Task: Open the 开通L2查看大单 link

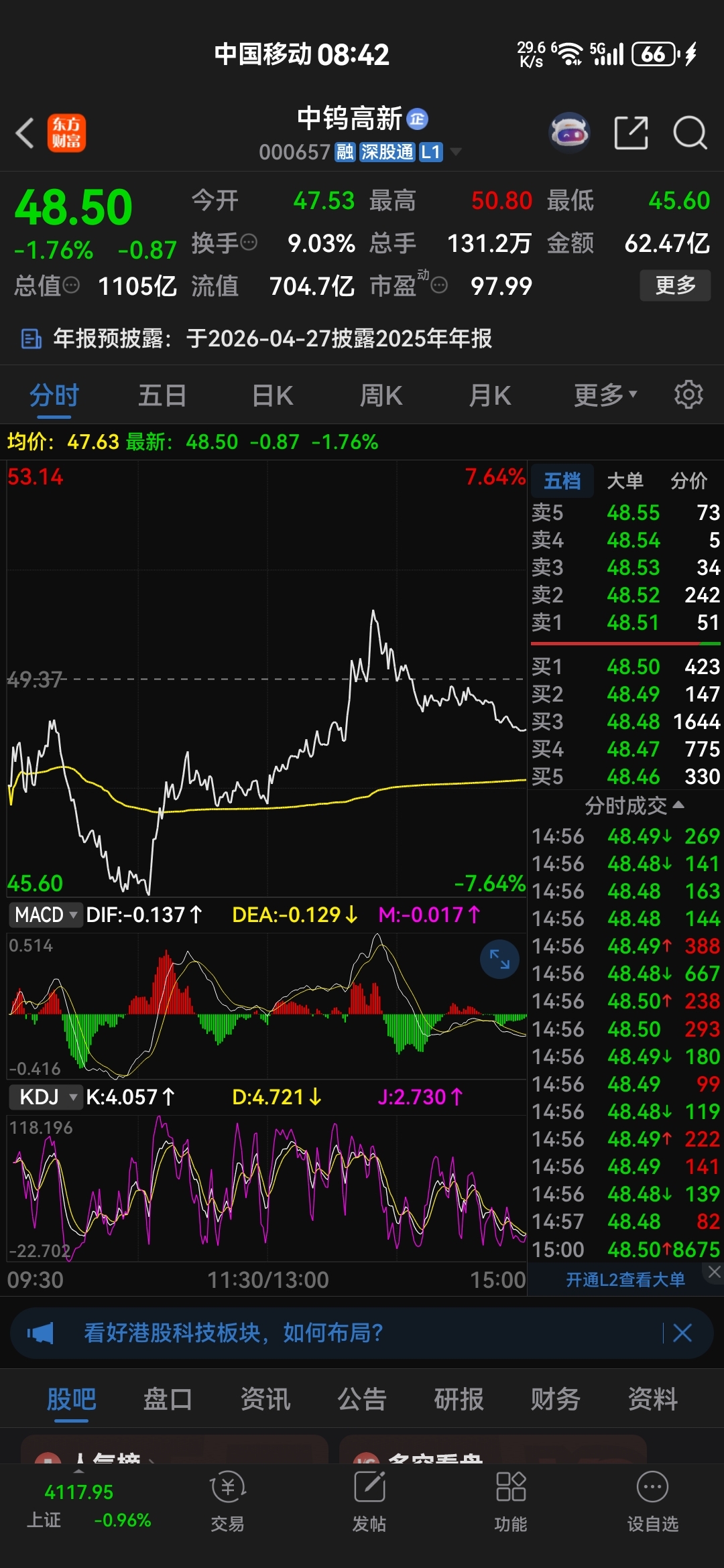Action: pos(625,1280)
